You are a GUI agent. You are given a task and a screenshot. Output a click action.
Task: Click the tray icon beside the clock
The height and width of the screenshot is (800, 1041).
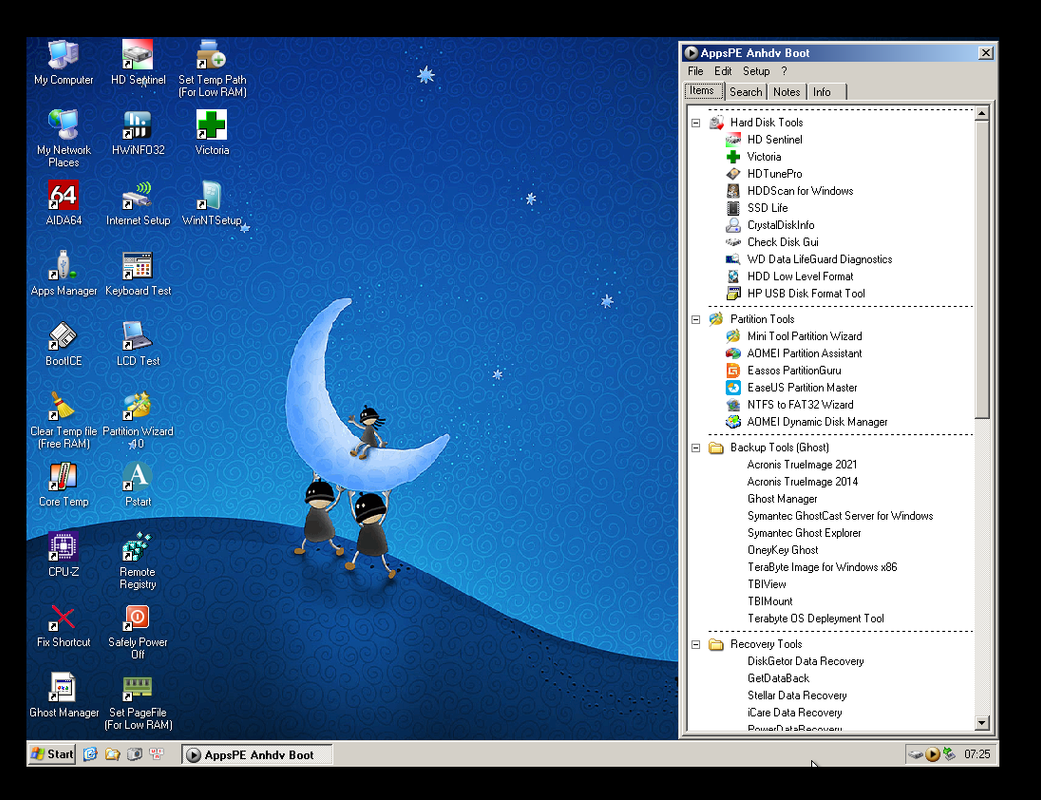950,754
